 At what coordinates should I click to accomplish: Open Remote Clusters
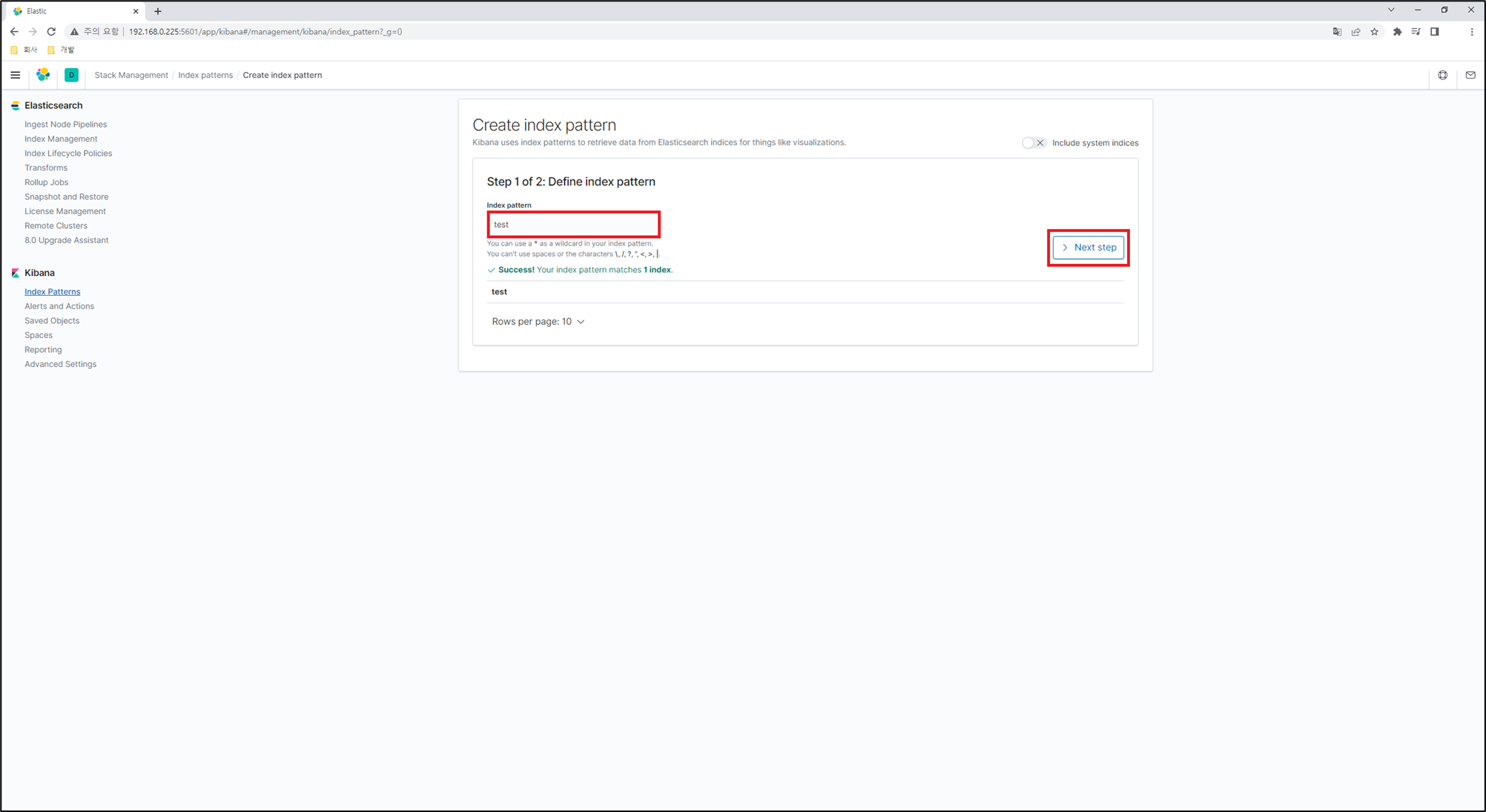[x=56, y=225]
